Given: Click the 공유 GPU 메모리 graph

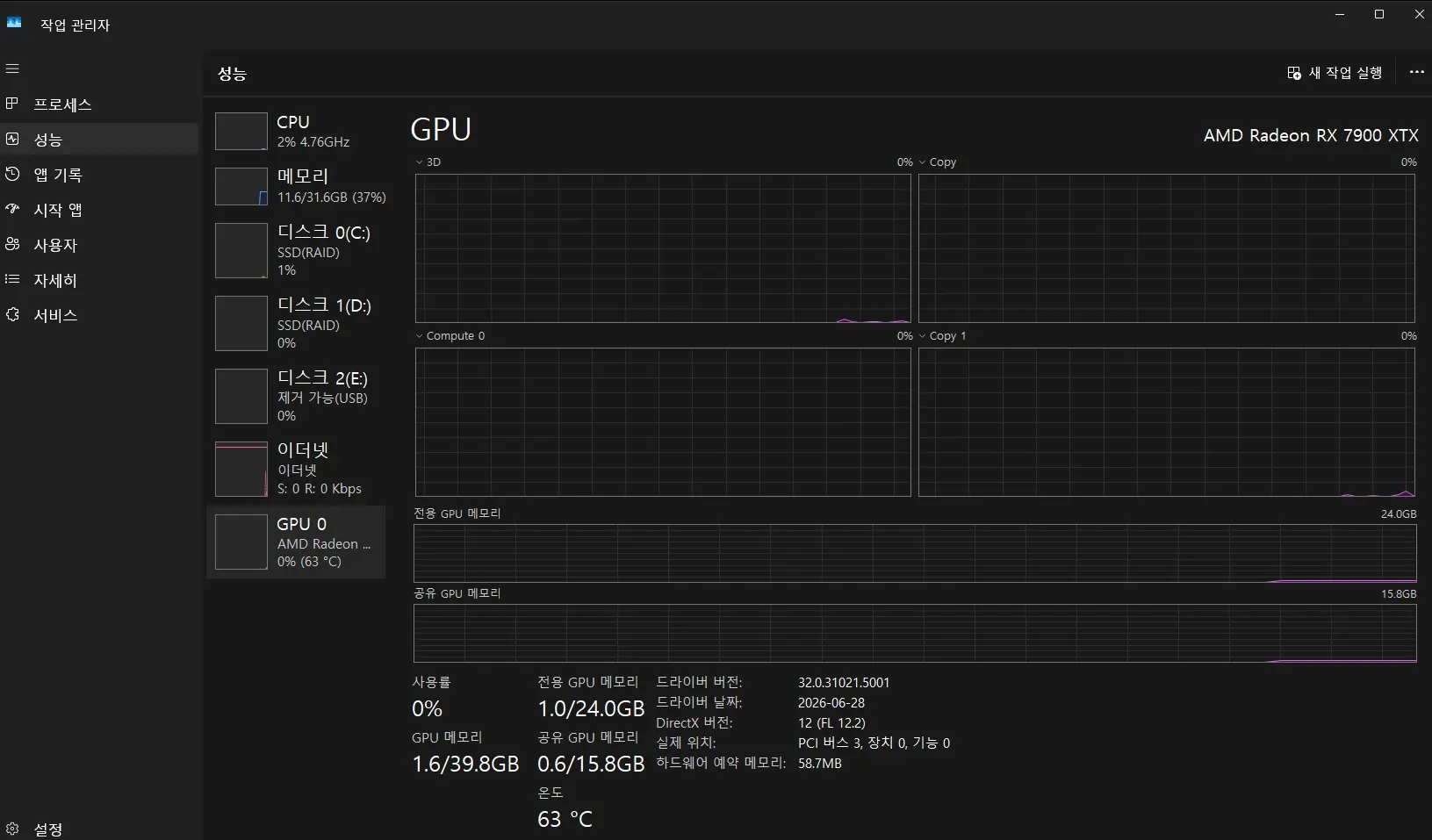Looking at the screenshot, I should pos(915,633).
